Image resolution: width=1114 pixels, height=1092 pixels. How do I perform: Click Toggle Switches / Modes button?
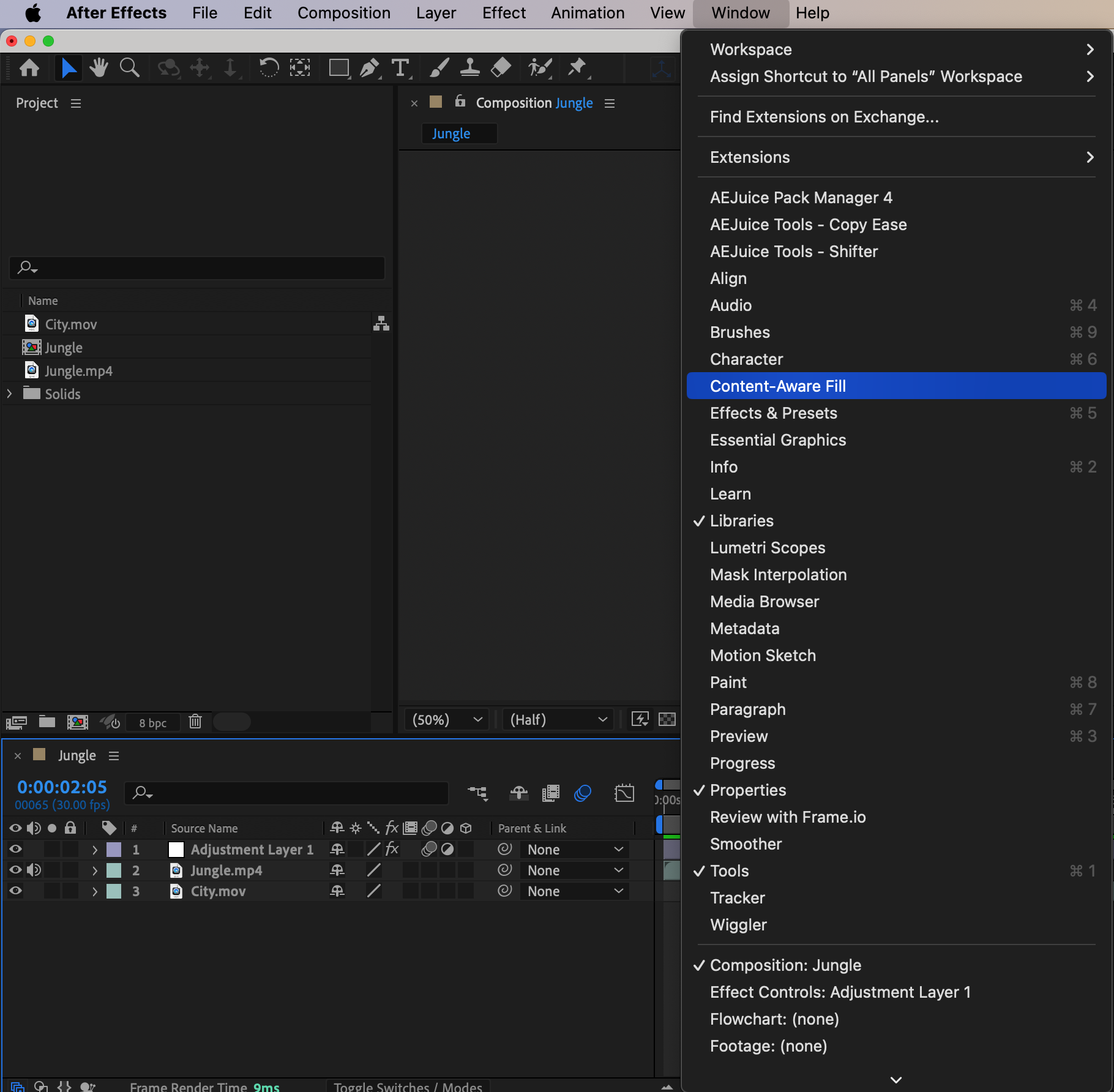pyautogui.click(x=408, y=1087)
